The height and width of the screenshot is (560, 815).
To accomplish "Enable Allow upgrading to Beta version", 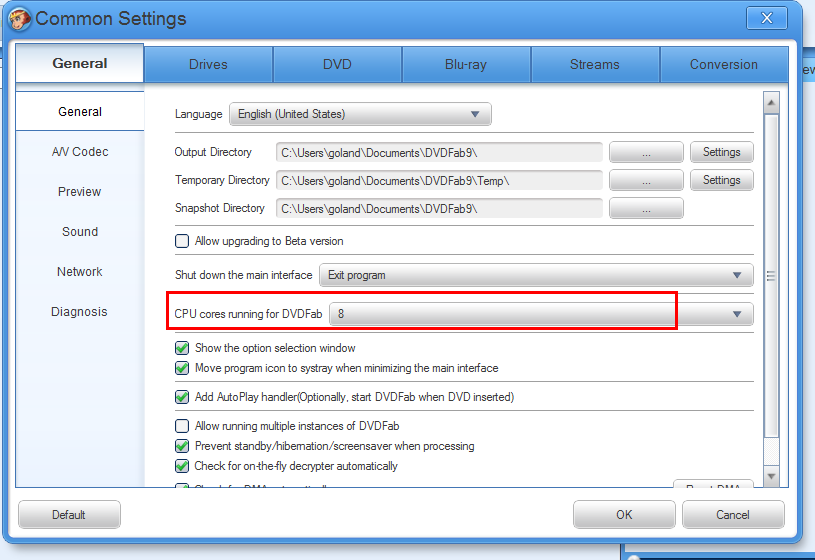I will point(182,241).
